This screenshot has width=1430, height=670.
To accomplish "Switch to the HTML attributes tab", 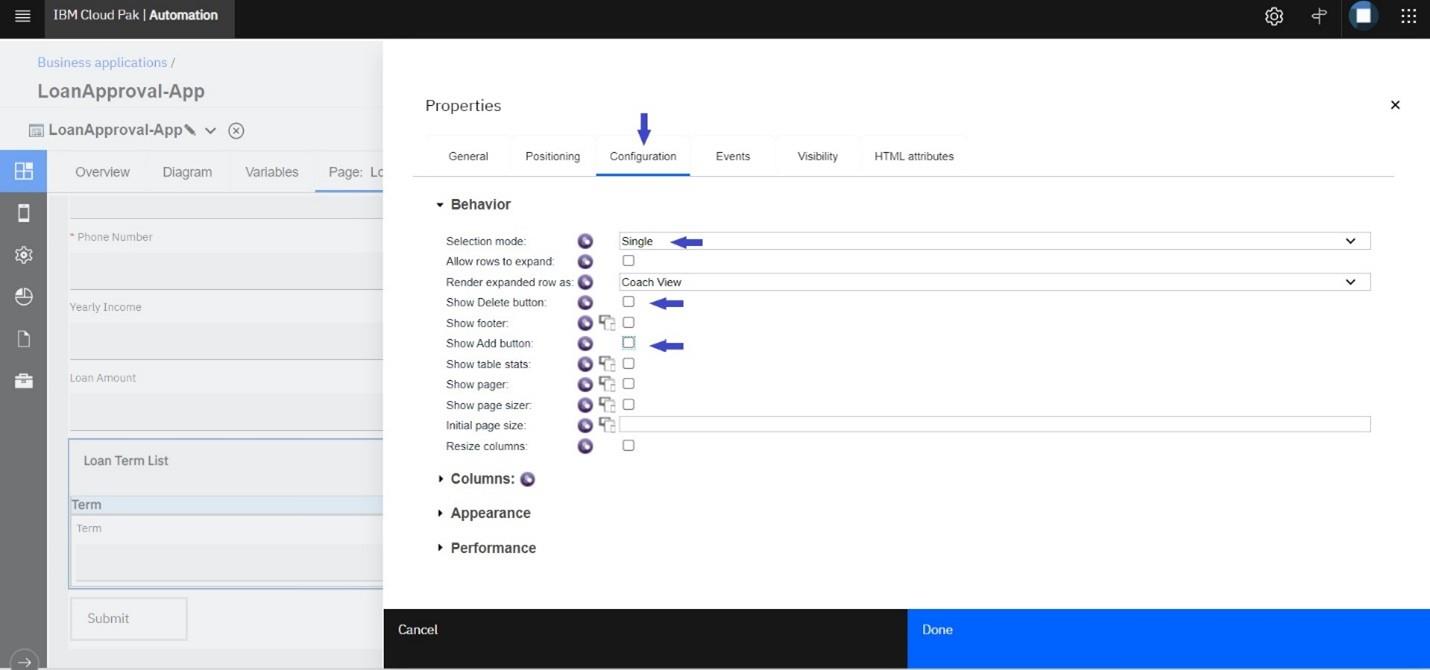I will coord(914,156).
